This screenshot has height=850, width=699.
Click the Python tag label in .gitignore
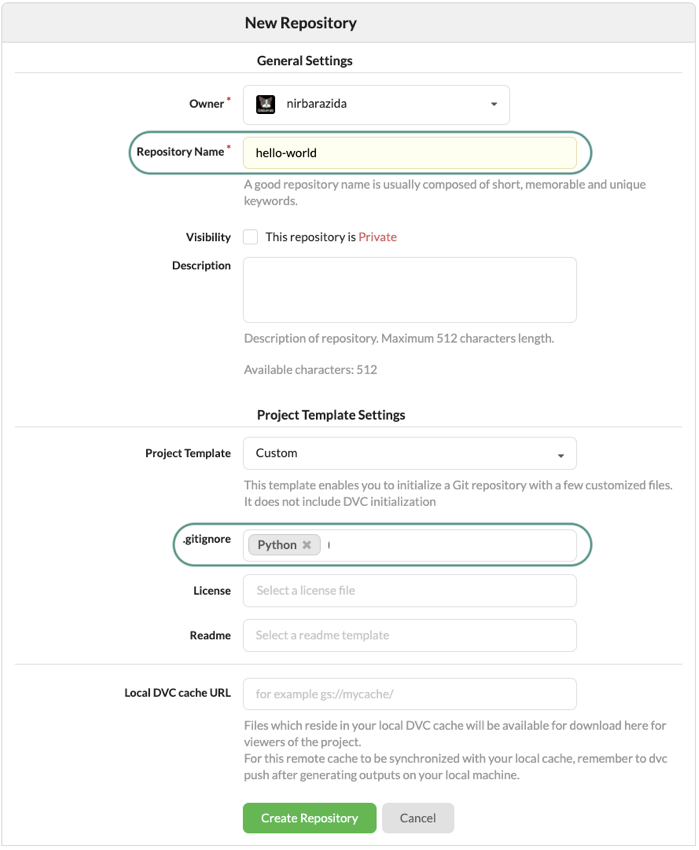click(x=277, y=545)
